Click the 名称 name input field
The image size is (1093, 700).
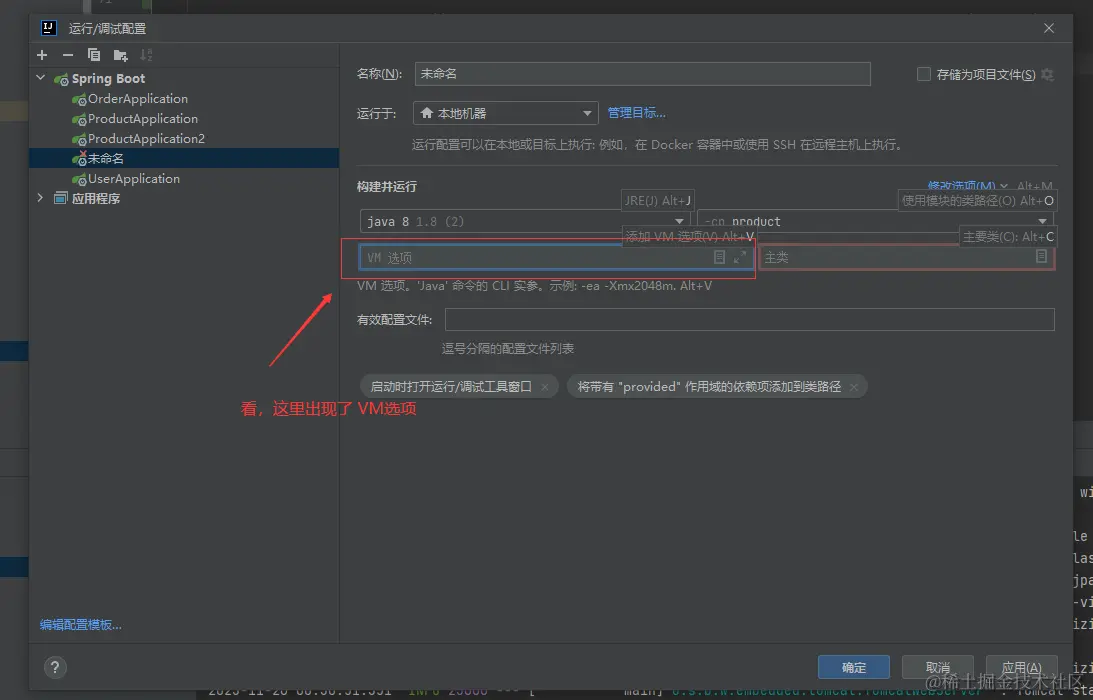click(x=642, y=74)
